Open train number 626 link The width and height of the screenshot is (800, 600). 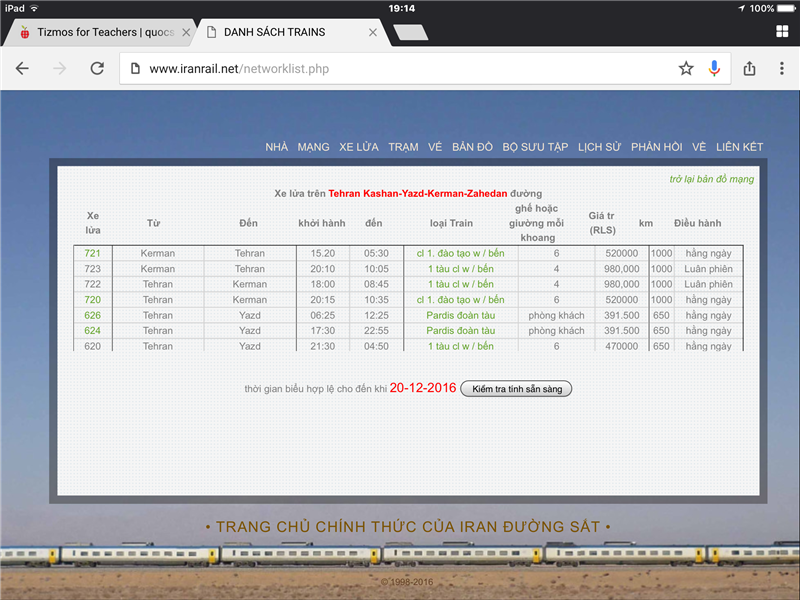[x=92, y=315]
